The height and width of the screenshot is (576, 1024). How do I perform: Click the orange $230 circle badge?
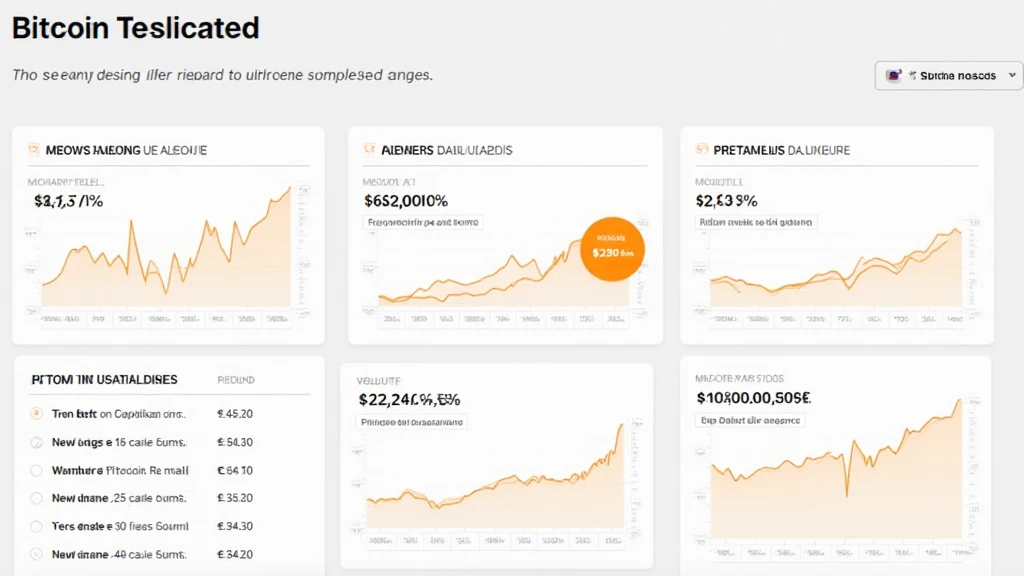[x=612, y=249]
